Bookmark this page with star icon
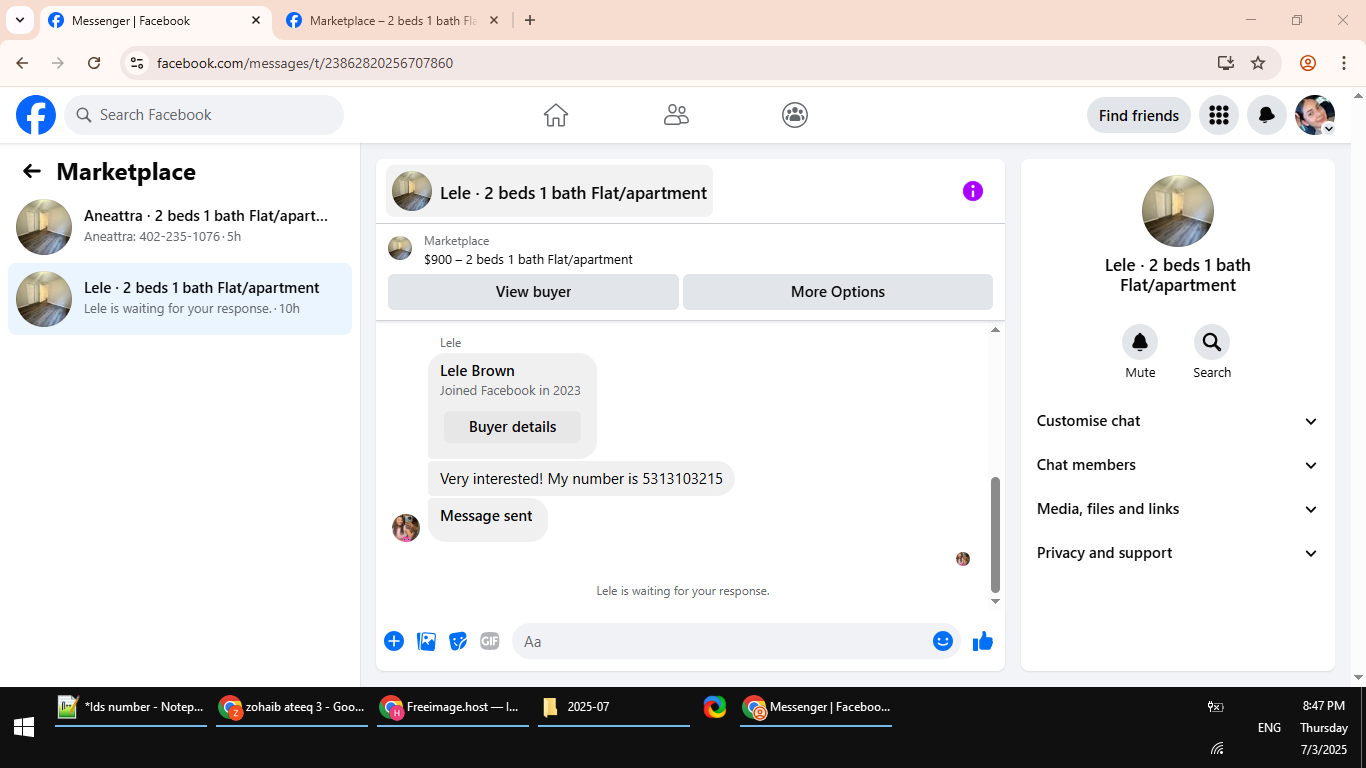This screenshot has height=768, width=1366. pos(1258,63)
